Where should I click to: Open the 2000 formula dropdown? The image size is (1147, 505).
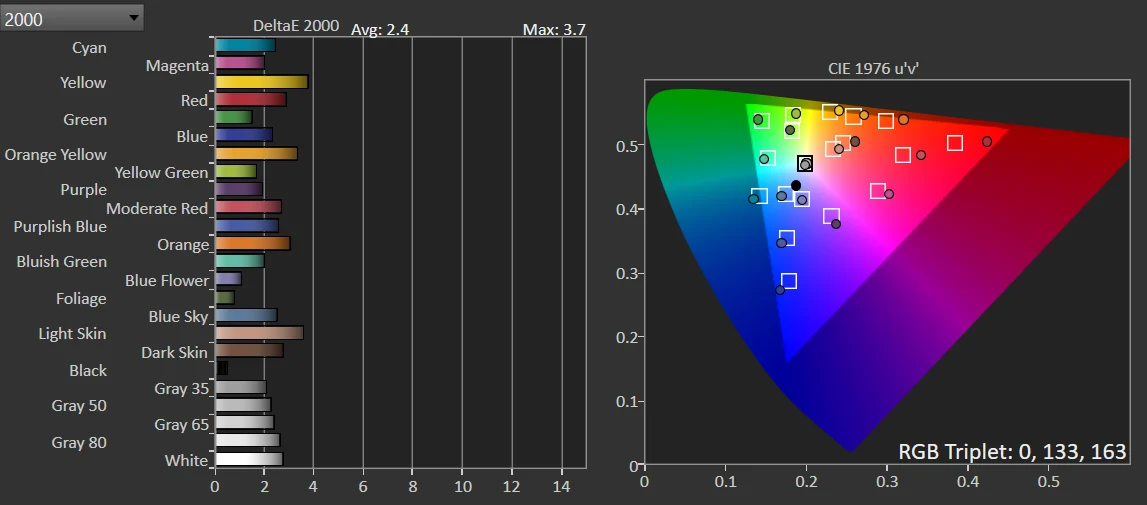(x=72, y=18)
